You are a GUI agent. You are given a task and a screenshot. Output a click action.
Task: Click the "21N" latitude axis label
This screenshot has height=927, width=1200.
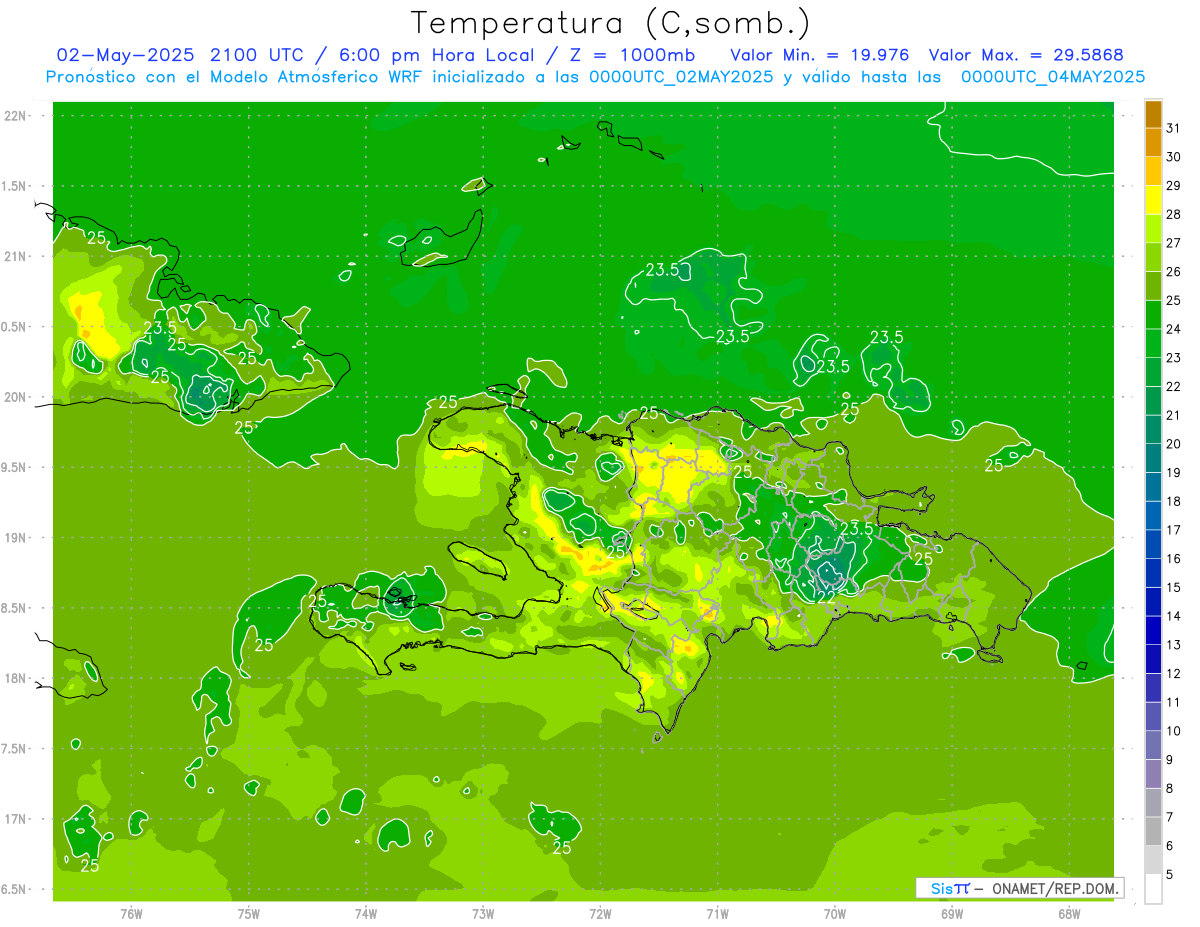16,257
